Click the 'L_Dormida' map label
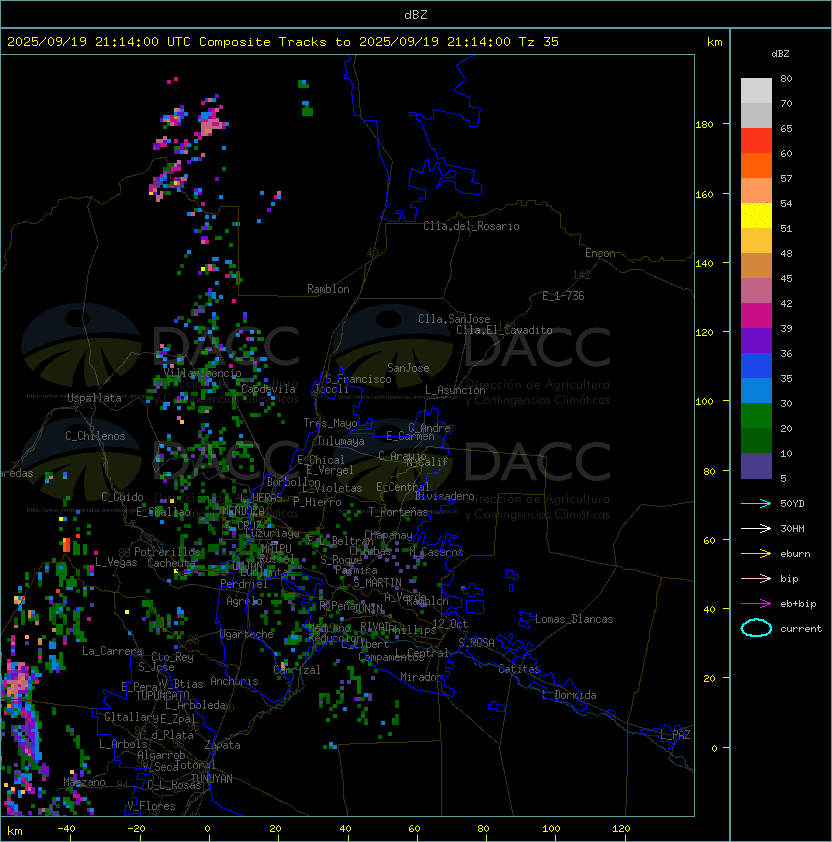 point(569,695)
